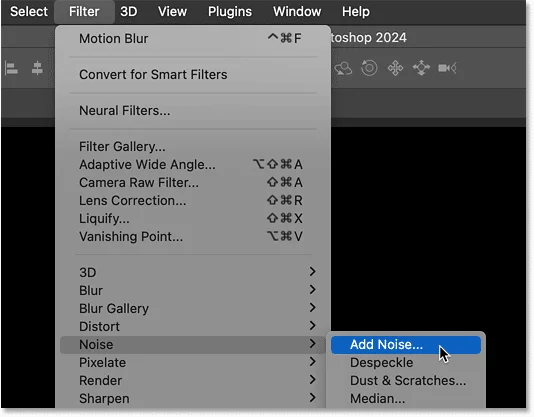
Task: Click the align left edges icon
Action: [11, 68]
